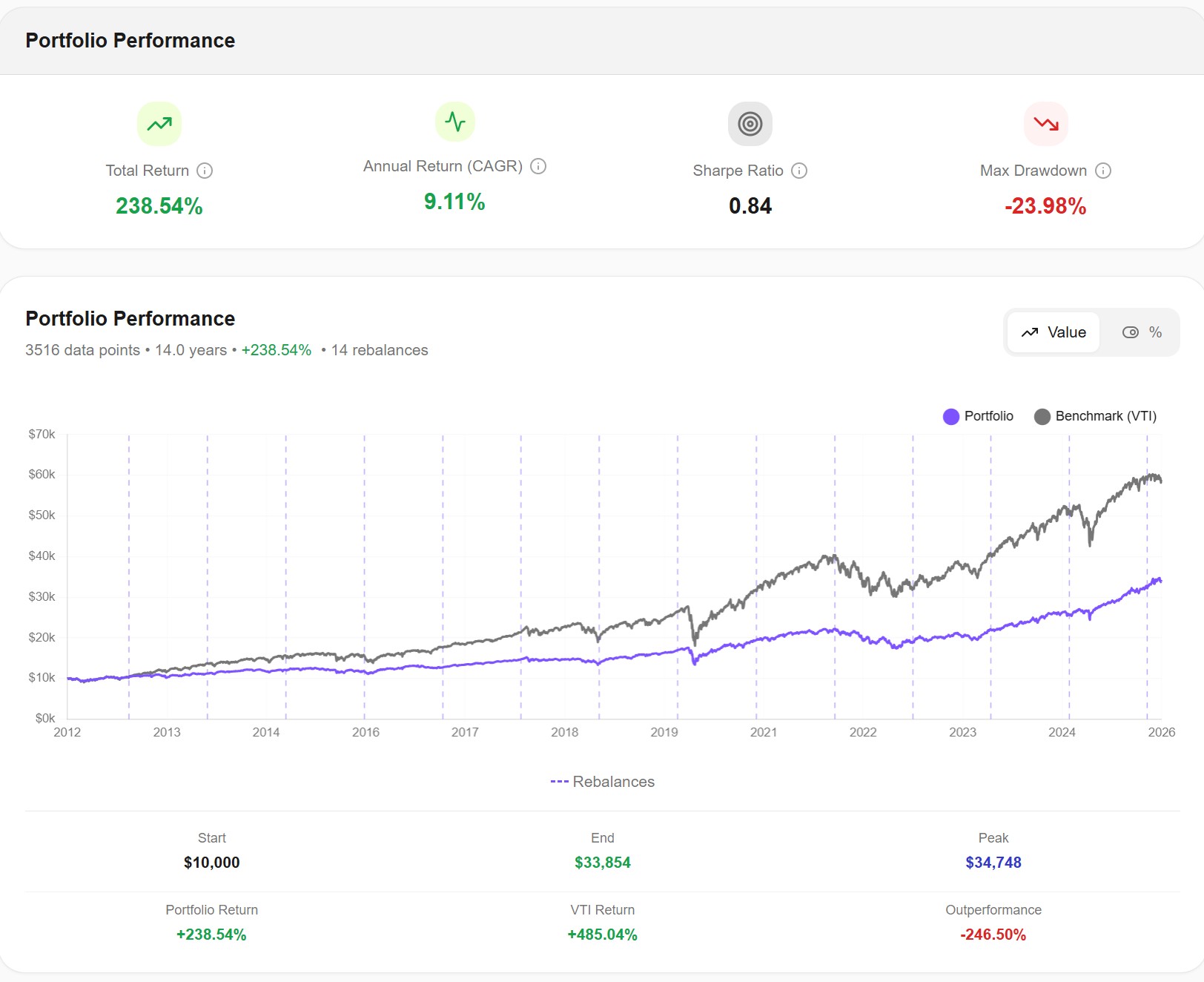Click the End value $33,854
Viewport: 1204px width, 982px height.
coord(602,863)
